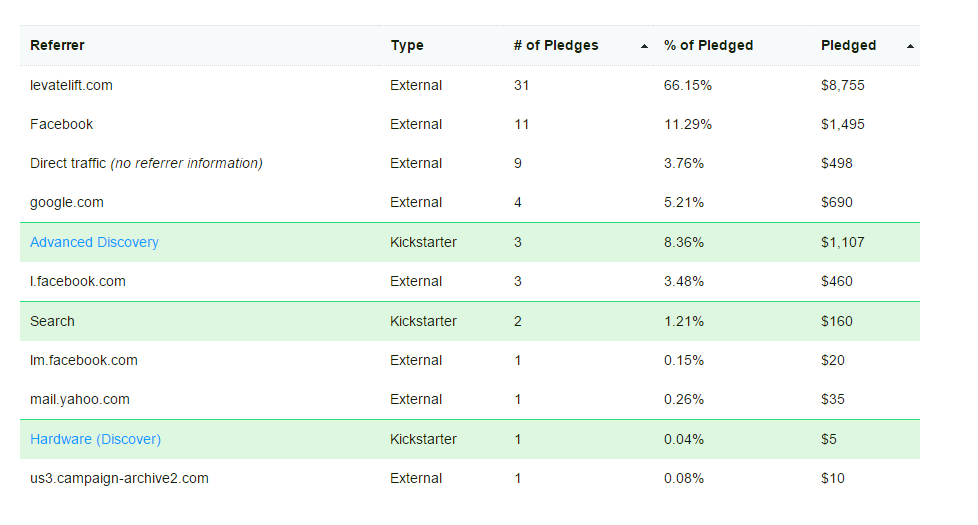Select the levatelift.com referrer row

pyautogui.click(x=71, y=85)
